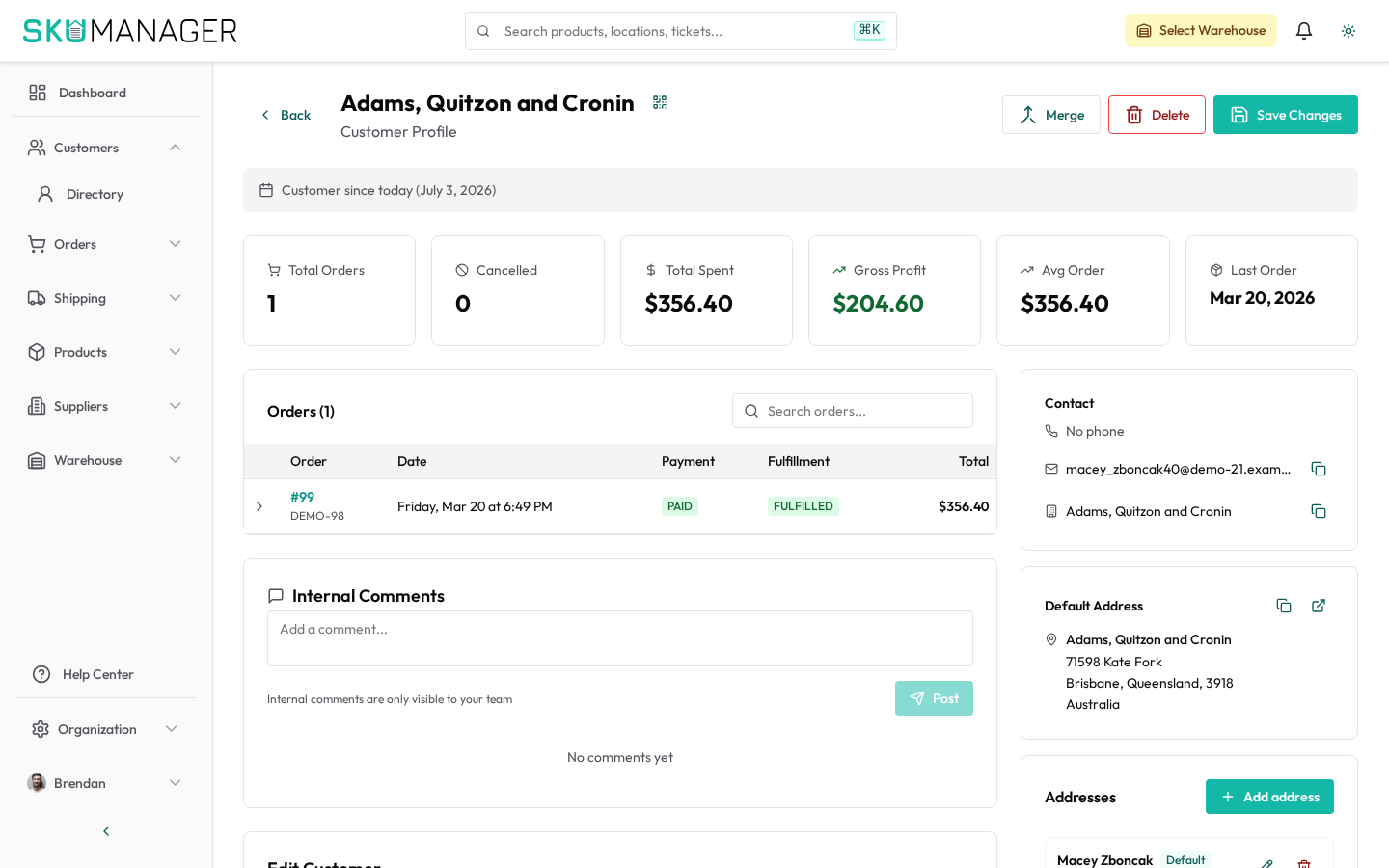This screenshot has height=868, width=1389.
Task: Click the Default tag by Macey Zboncak
Action: point(1185,860)
